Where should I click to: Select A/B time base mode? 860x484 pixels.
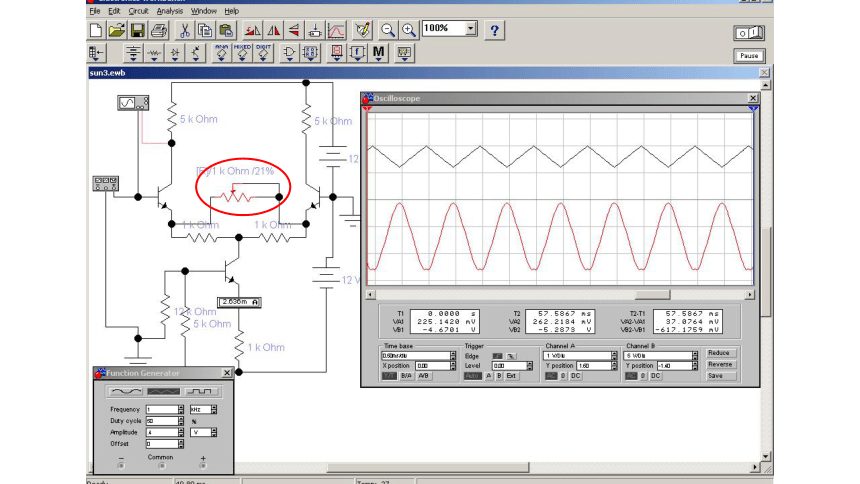tap(423, 376)
